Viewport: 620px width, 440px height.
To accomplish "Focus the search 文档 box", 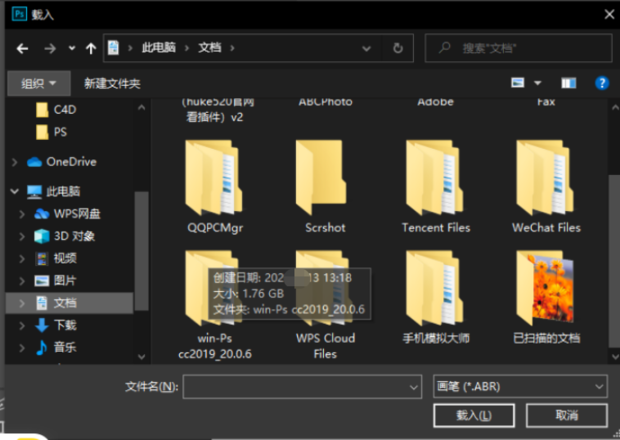I will coord(518,48).
